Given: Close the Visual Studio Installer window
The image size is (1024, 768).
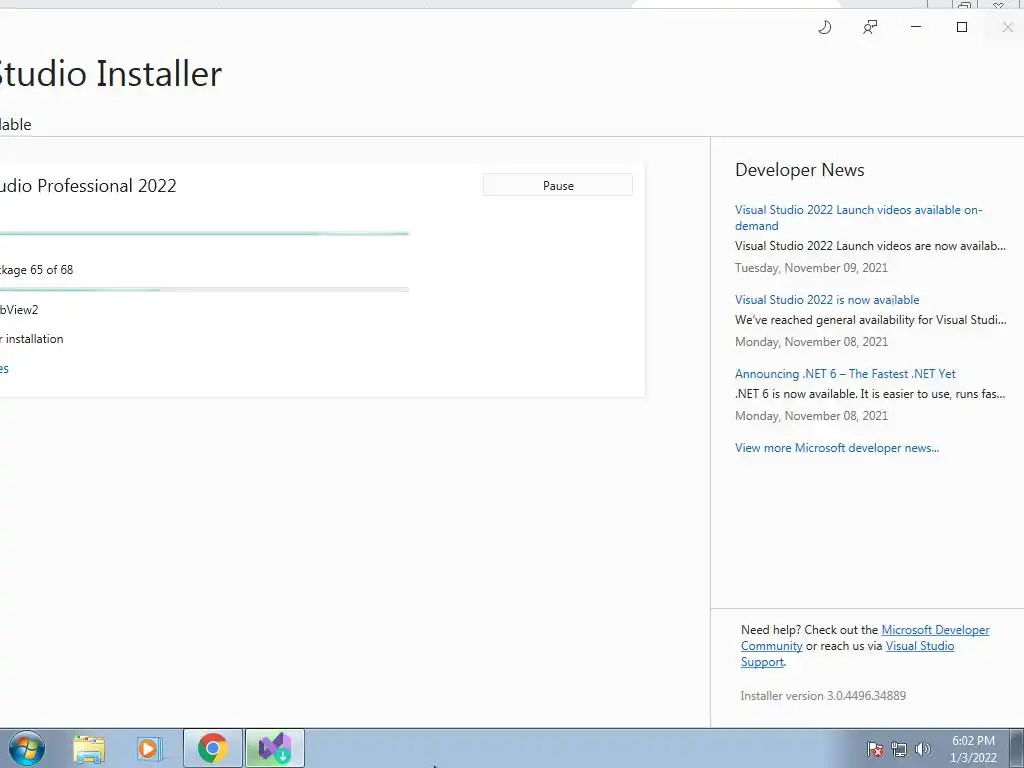Looking at the screenshot, I should (1007, 27).
